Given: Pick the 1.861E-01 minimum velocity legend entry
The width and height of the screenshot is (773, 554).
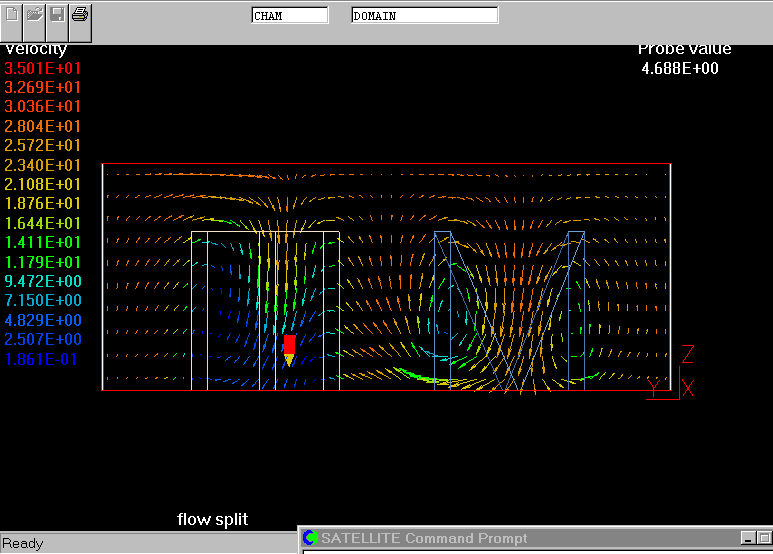Looking at the screenshot, I should [43, 359].
